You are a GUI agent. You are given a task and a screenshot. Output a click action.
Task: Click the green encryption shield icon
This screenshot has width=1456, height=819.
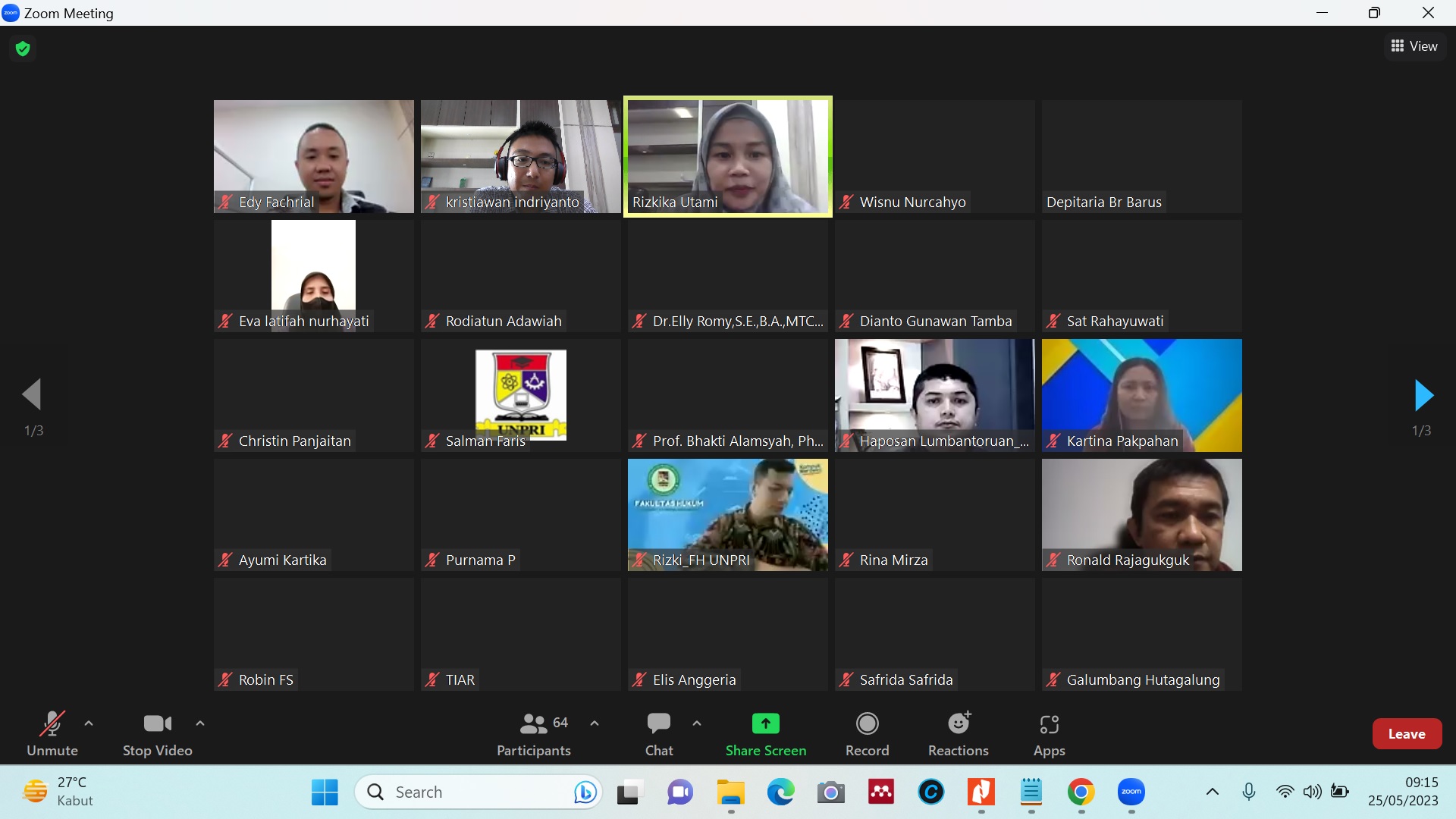[23, 49]
